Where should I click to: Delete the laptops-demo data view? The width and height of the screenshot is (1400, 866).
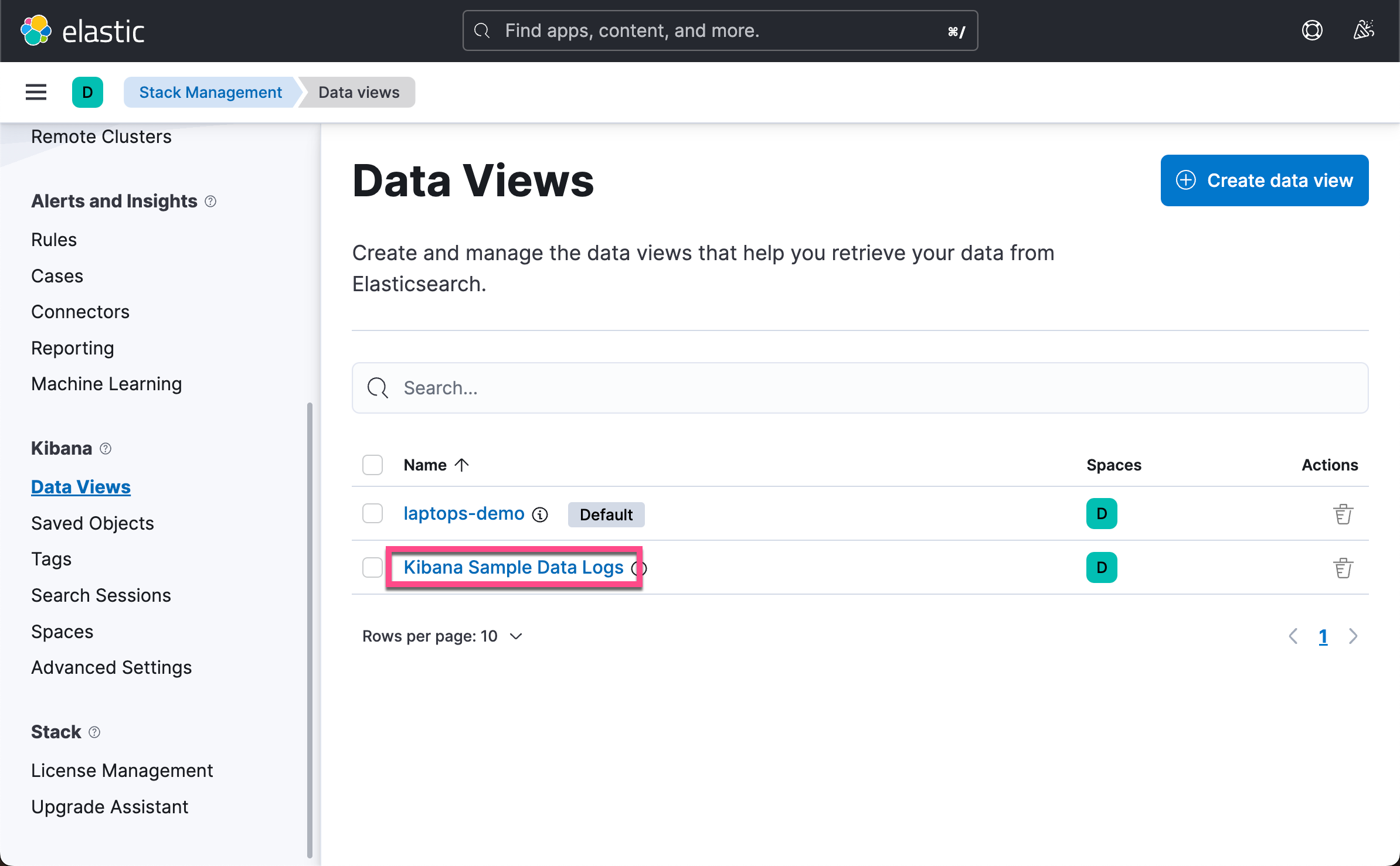[1343, 514]
